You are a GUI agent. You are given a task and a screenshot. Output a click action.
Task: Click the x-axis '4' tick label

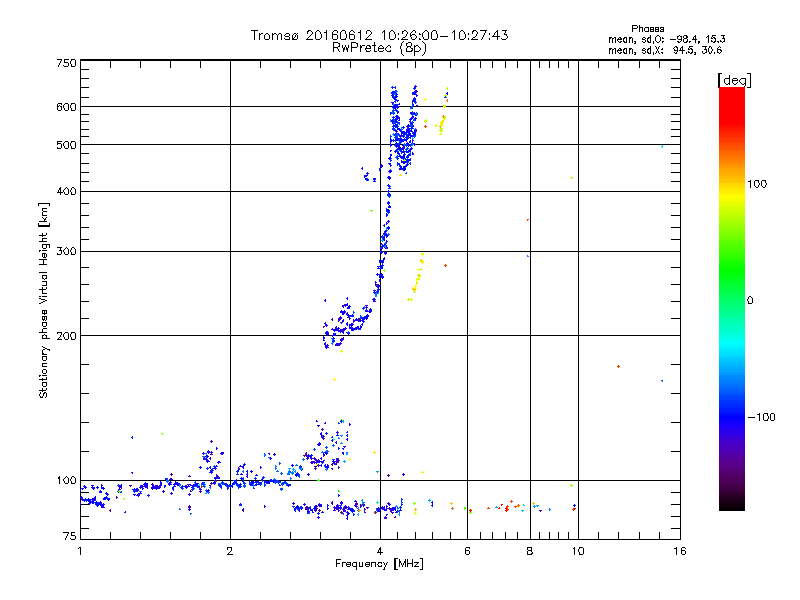(x=380, y=551)
